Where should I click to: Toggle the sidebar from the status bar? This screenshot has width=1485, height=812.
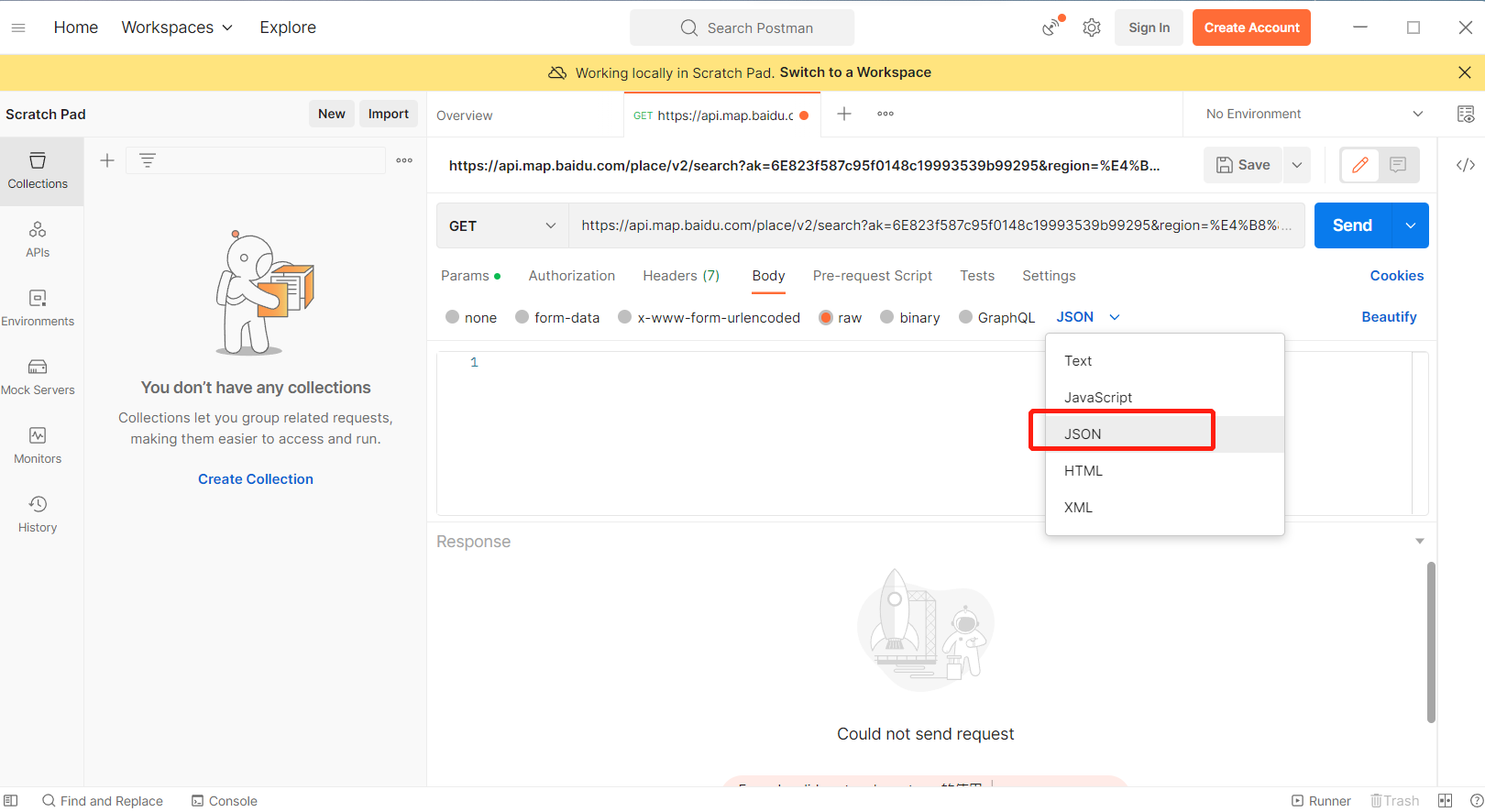(x=11, y=800)
